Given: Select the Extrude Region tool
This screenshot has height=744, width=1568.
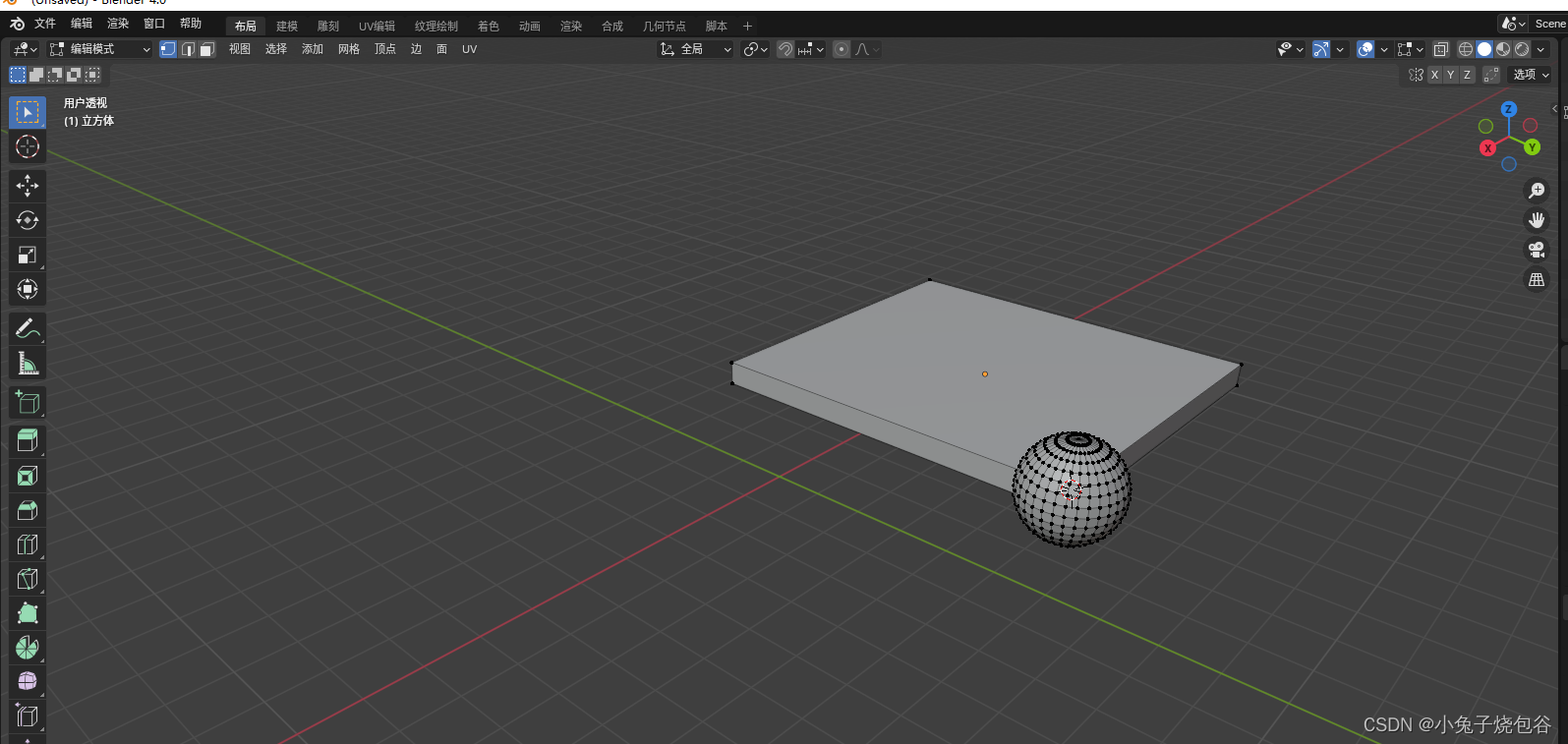Looking at the screenshot, I should pyautogui.click(x=28, y=440).
